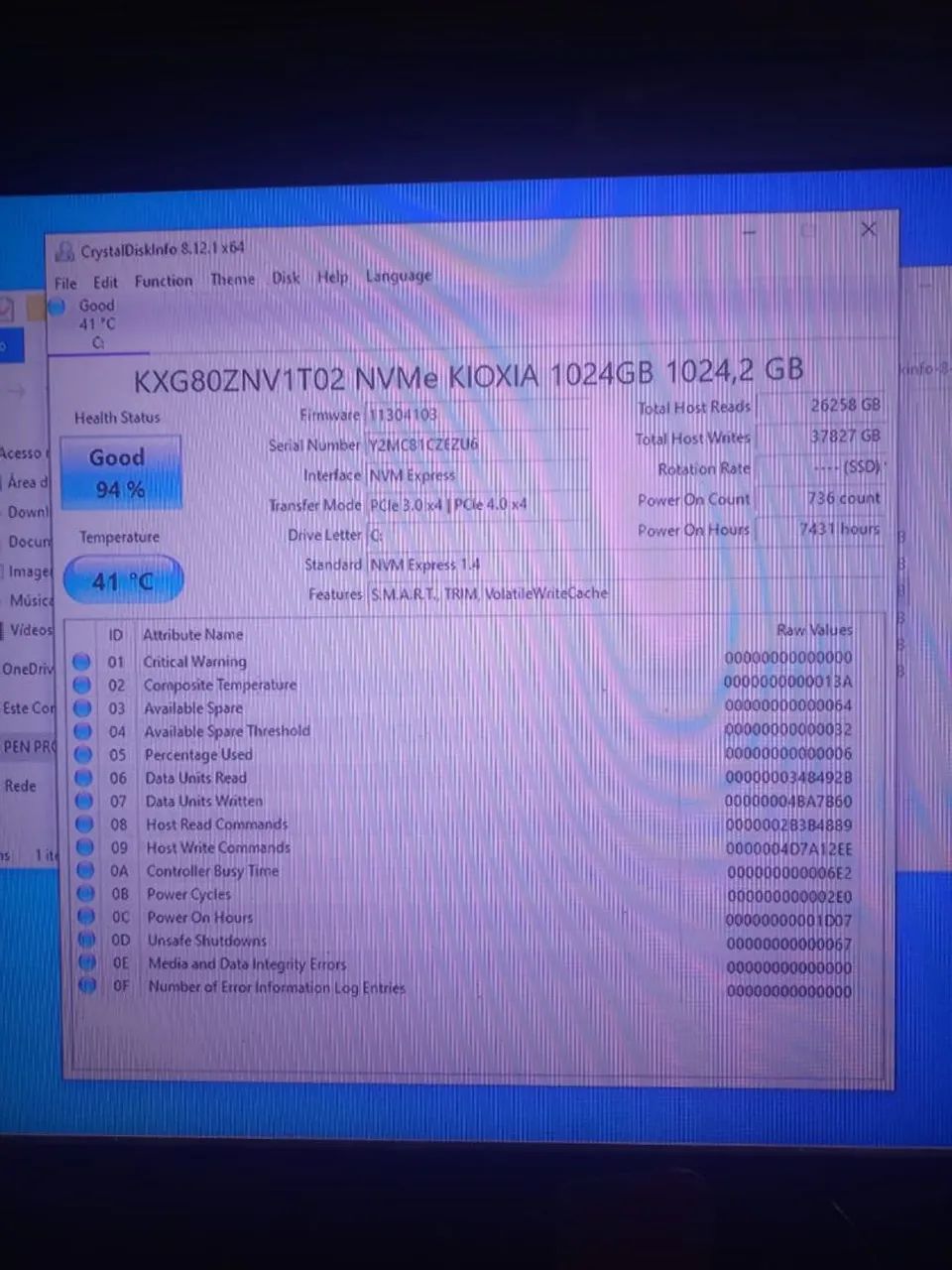The image size is (952, 1270).
Task: Click the ID column header
Action: pyautogui.click(x=116, y=635)
